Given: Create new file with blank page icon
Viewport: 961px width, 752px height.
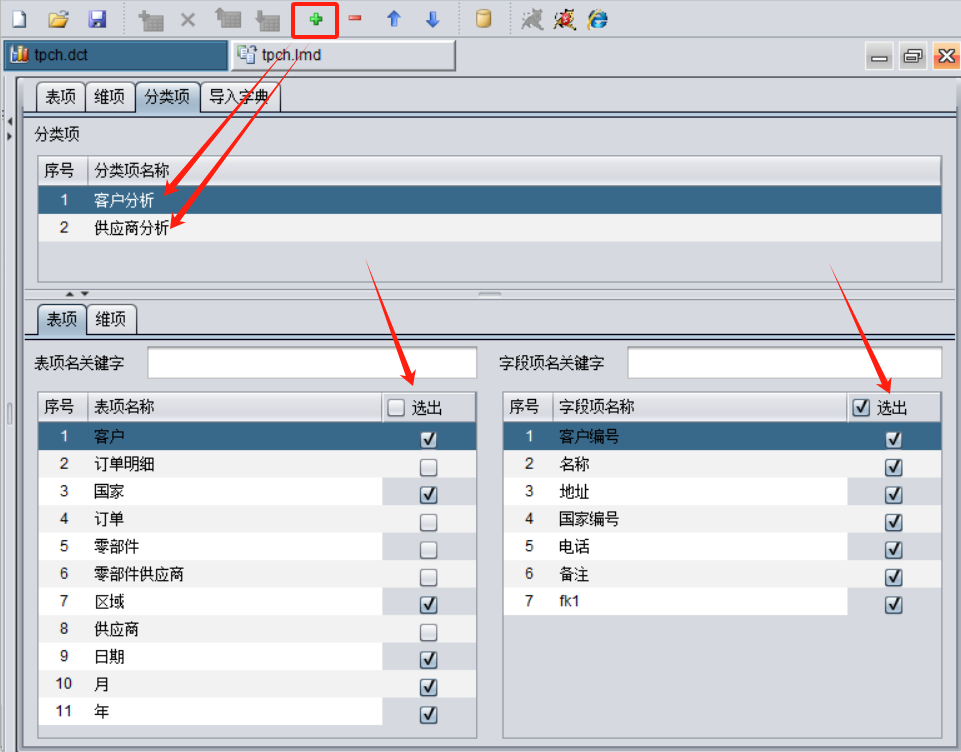Looking at the screenshot, I should (x=18, y=19).
